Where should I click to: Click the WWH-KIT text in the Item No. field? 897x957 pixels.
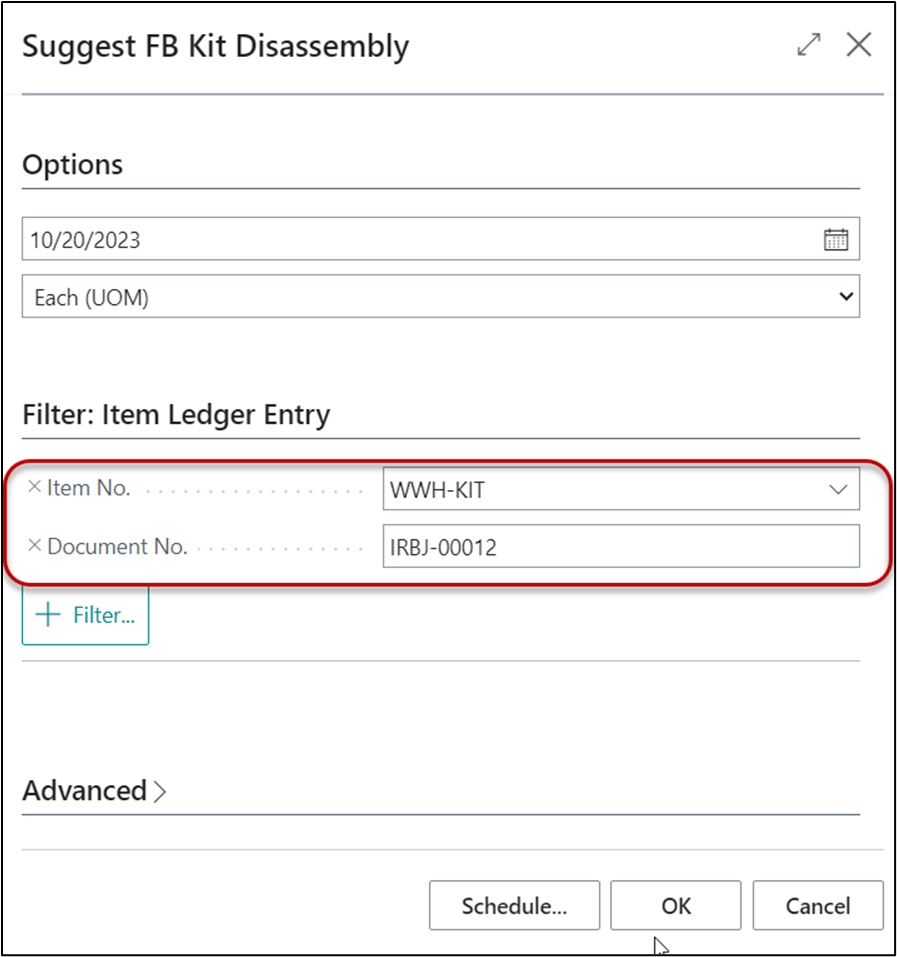coord(438,490)
